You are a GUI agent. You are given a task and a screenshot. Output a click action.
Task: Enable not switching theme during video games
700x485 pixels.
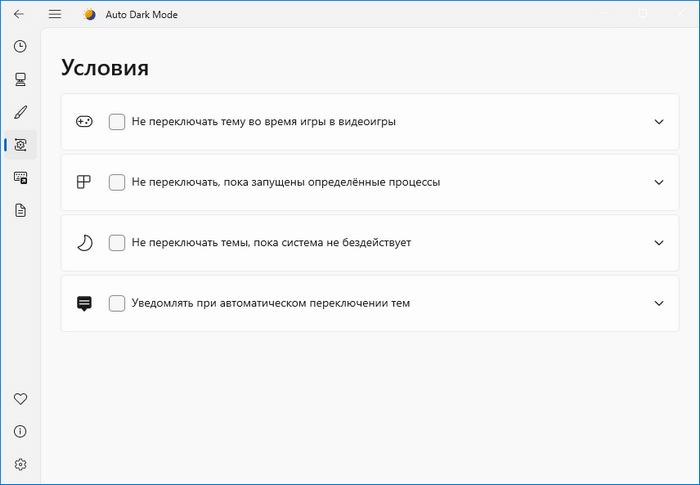tap(117, 121)
